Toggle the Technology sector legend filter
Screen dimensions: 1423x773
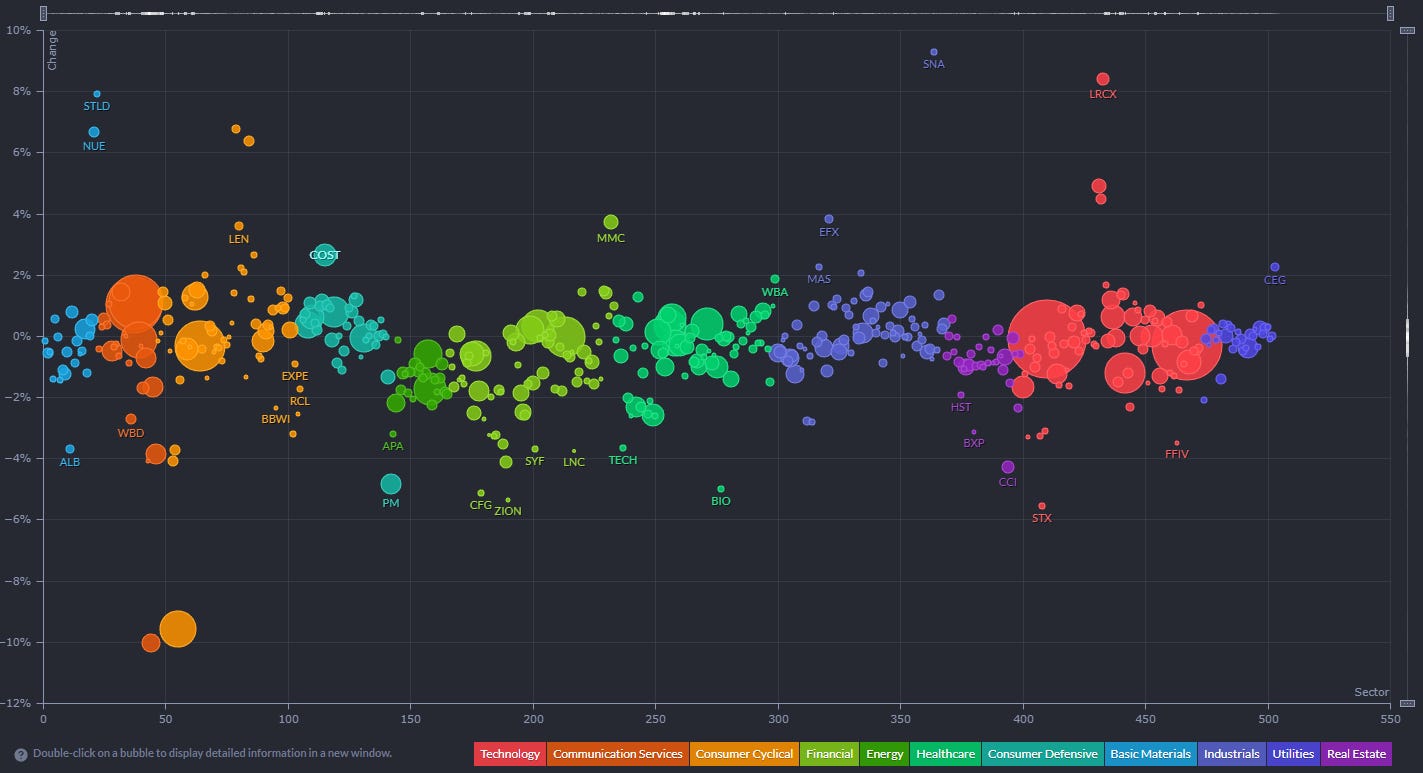[510, 754]
